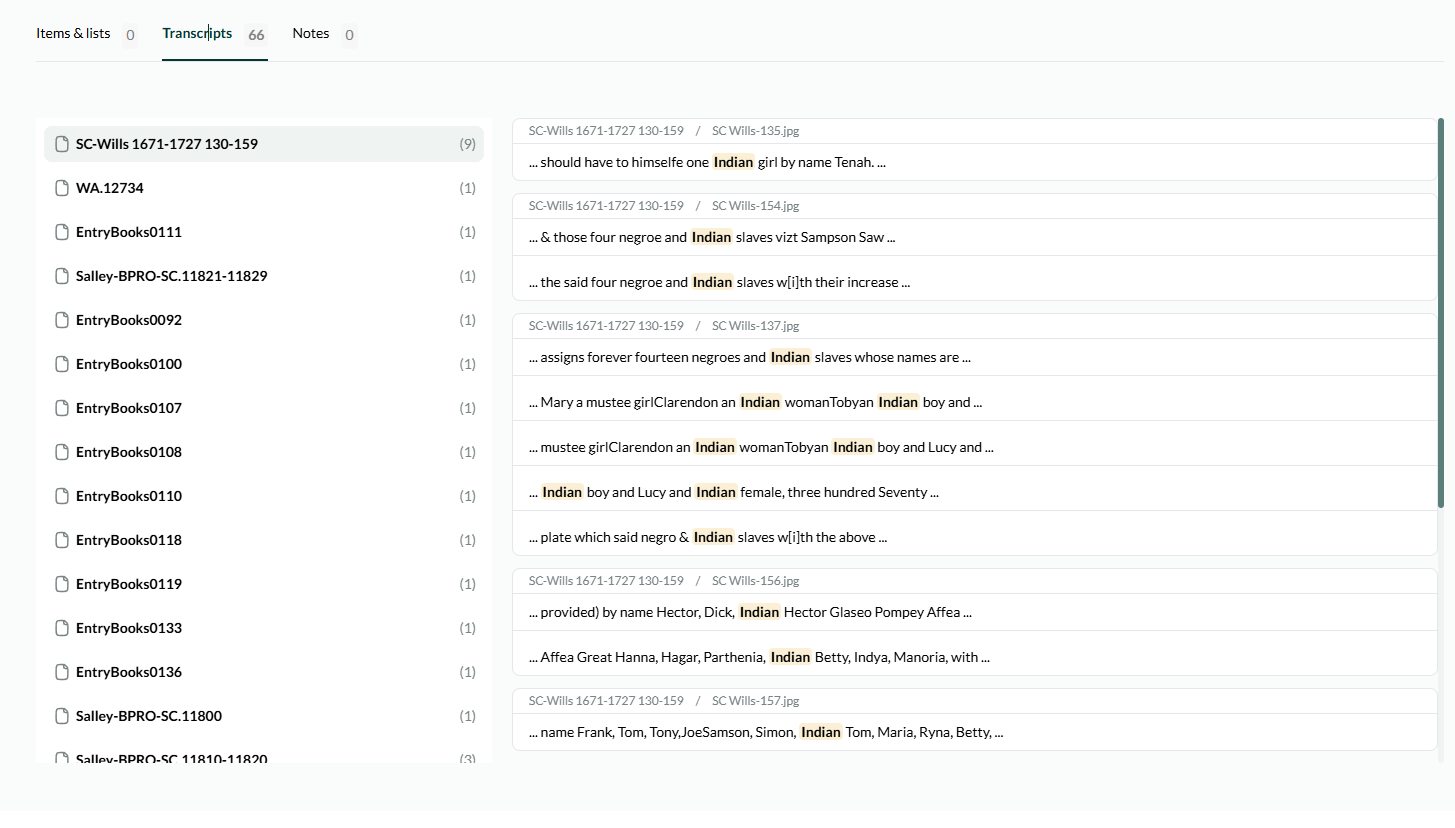Open result mentioning Indian girl named Tenah

click(707, 162)
